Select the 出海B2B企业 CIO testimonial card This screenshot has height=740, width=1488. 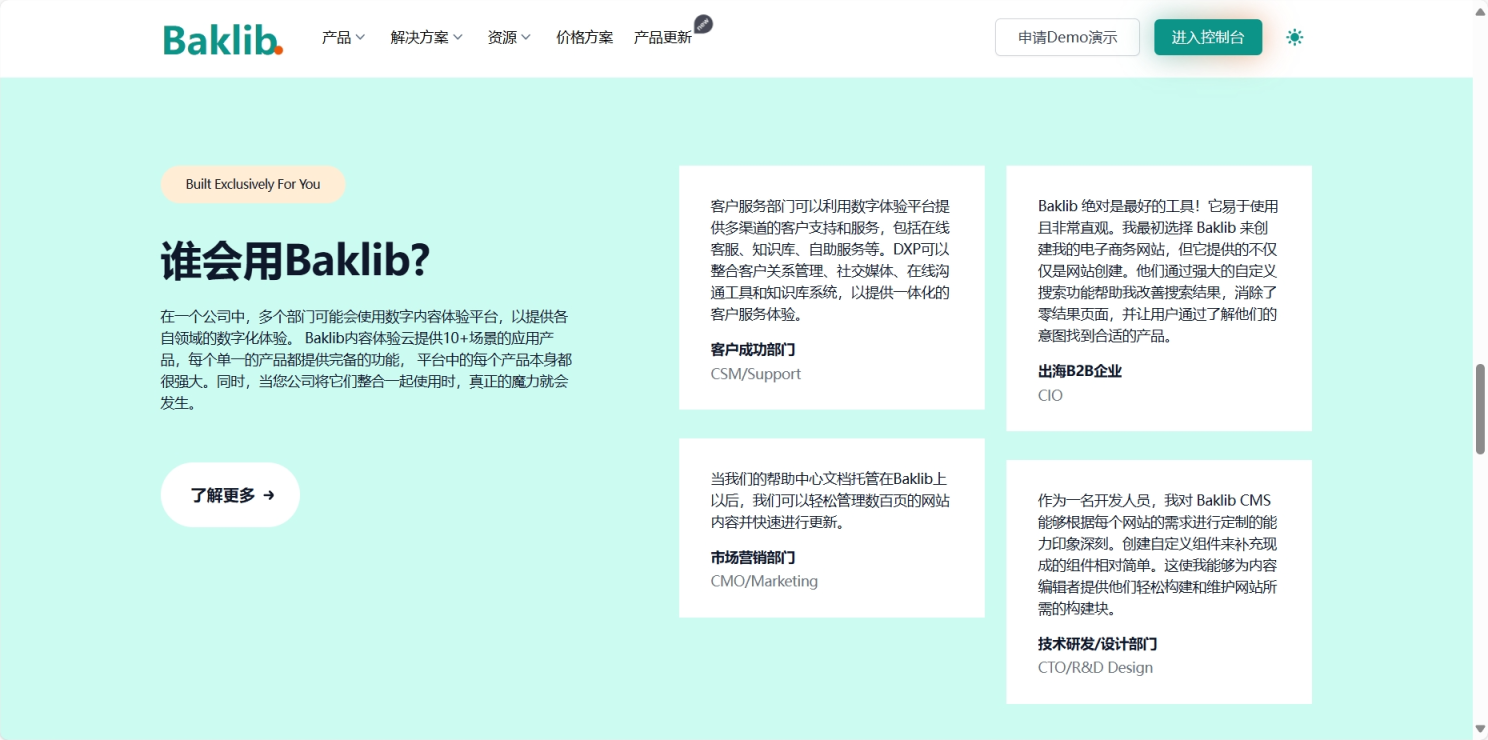click(x=1158, y=298)
